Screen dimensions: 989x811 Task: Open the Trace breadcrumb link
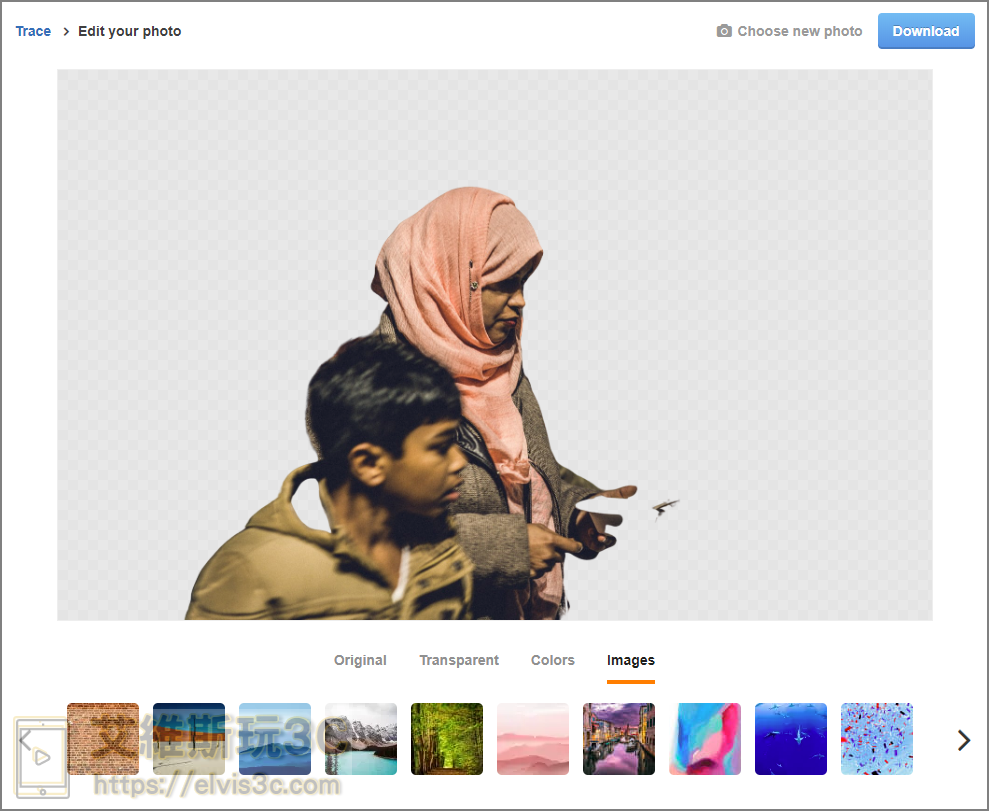click(x=33, y=31)
